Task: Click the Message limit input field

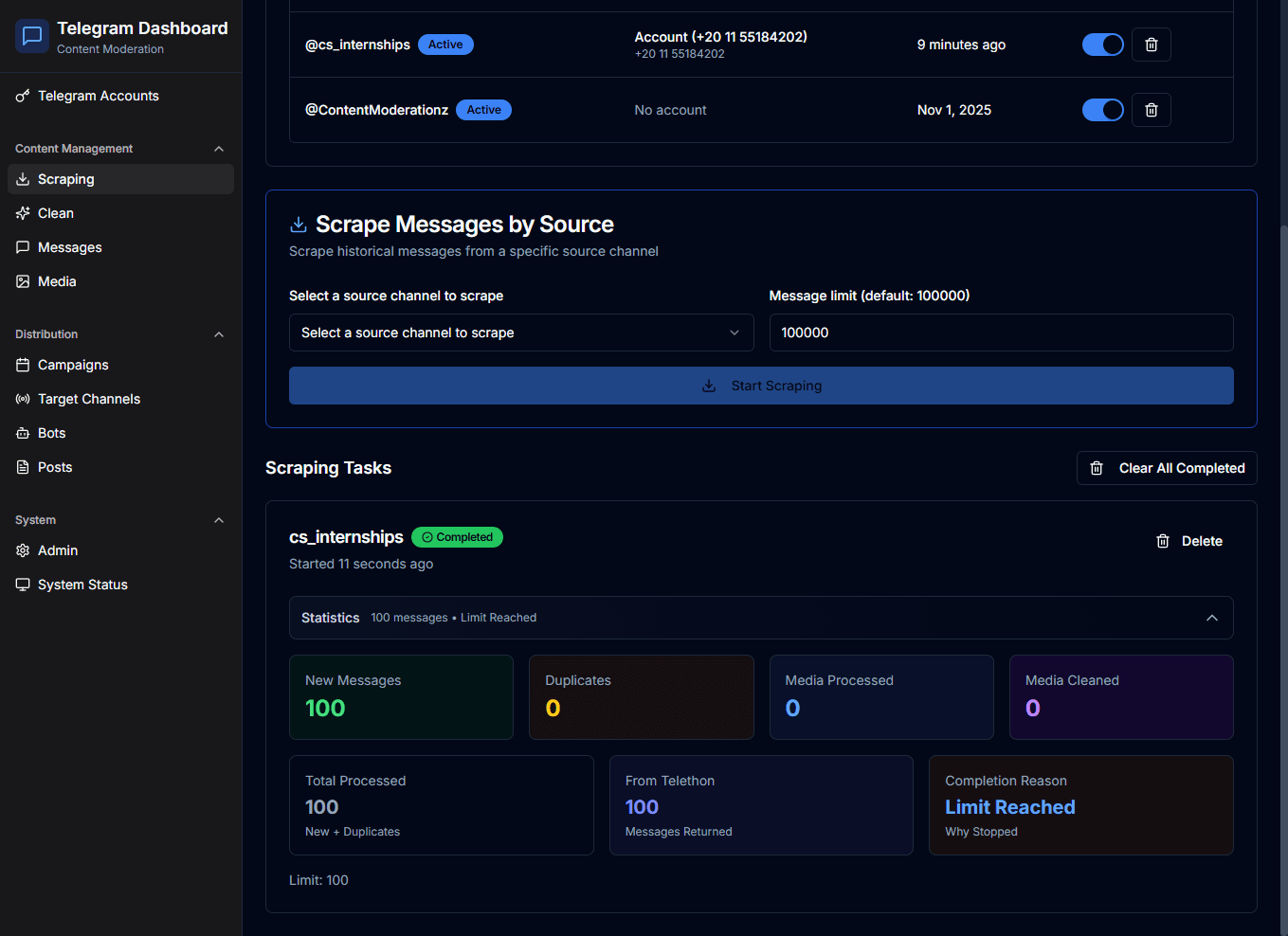Action: point(1001,333)
